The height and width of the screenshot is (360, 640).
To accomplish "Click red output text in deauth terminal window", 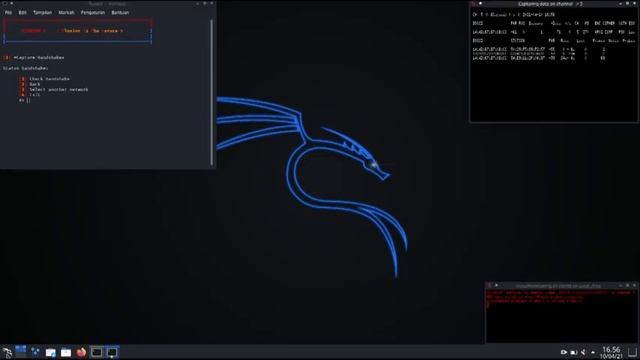I will point(559,297).
